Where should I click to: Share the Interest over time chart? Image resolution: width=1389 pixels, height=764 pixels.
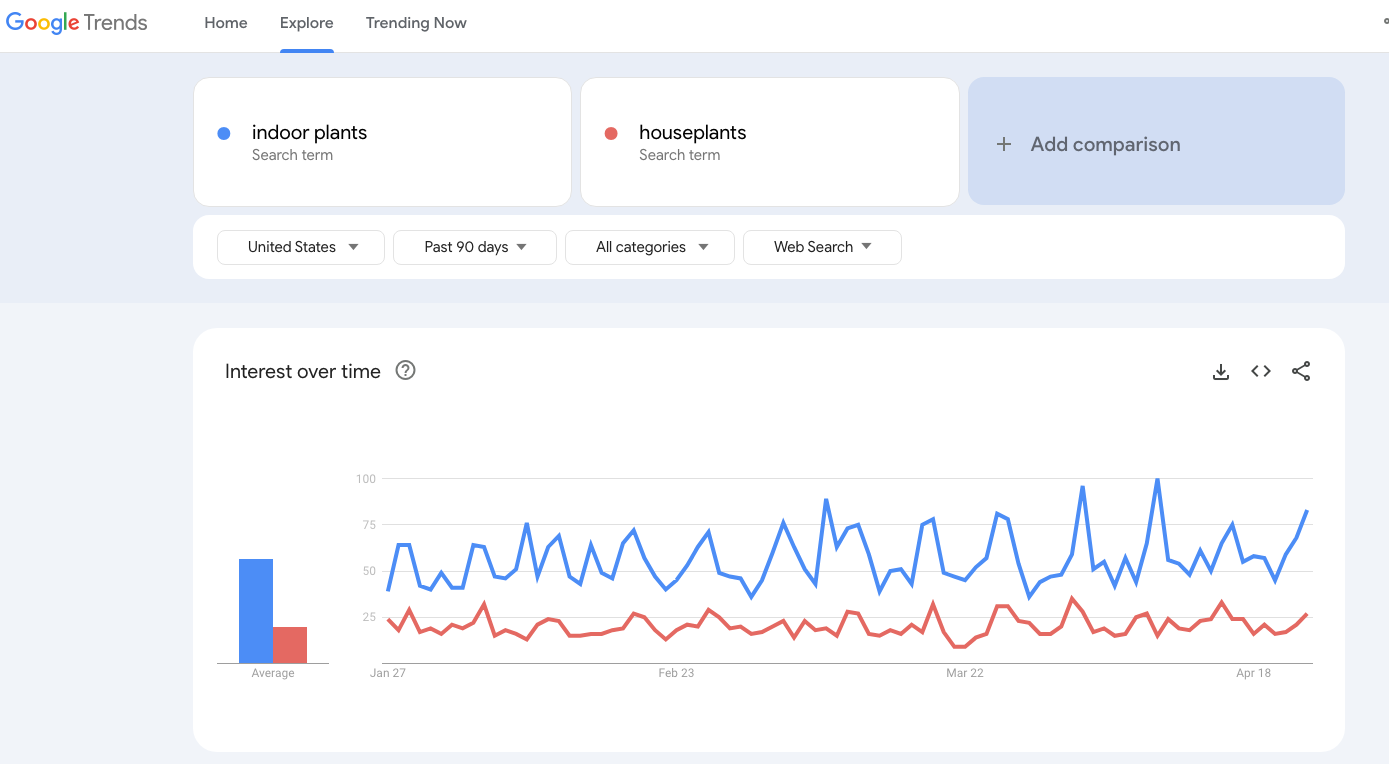point(1301,372)
